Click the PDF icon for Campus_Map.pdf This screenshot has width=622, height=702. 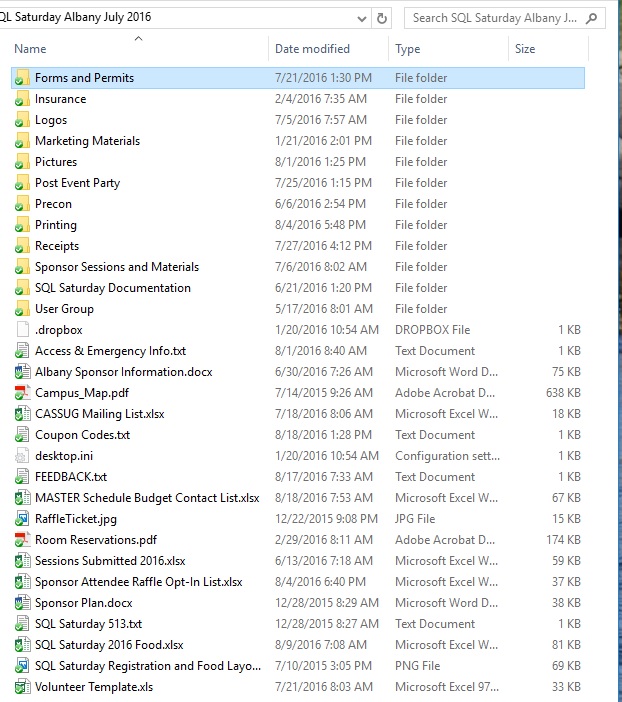[22, 393]
